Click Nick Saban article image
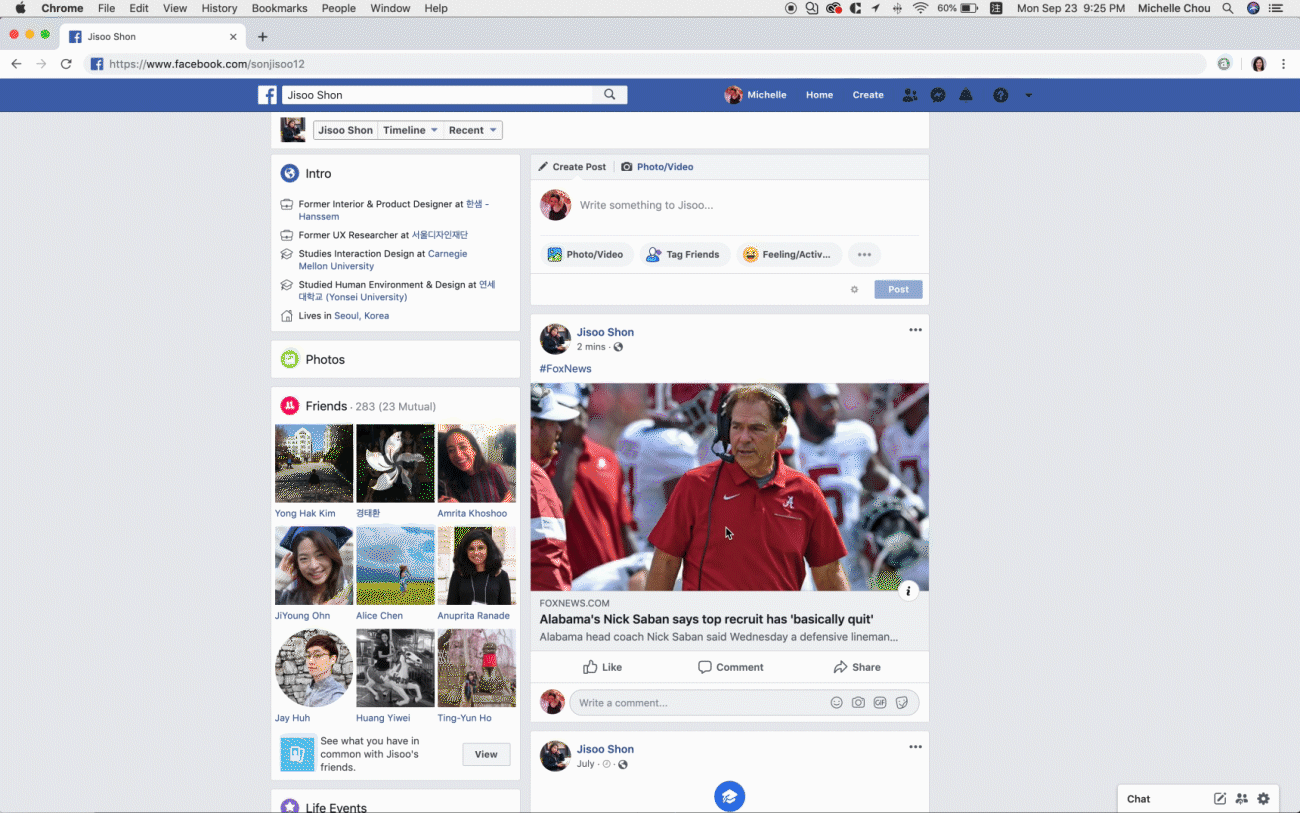 click(x=729, y=487)
